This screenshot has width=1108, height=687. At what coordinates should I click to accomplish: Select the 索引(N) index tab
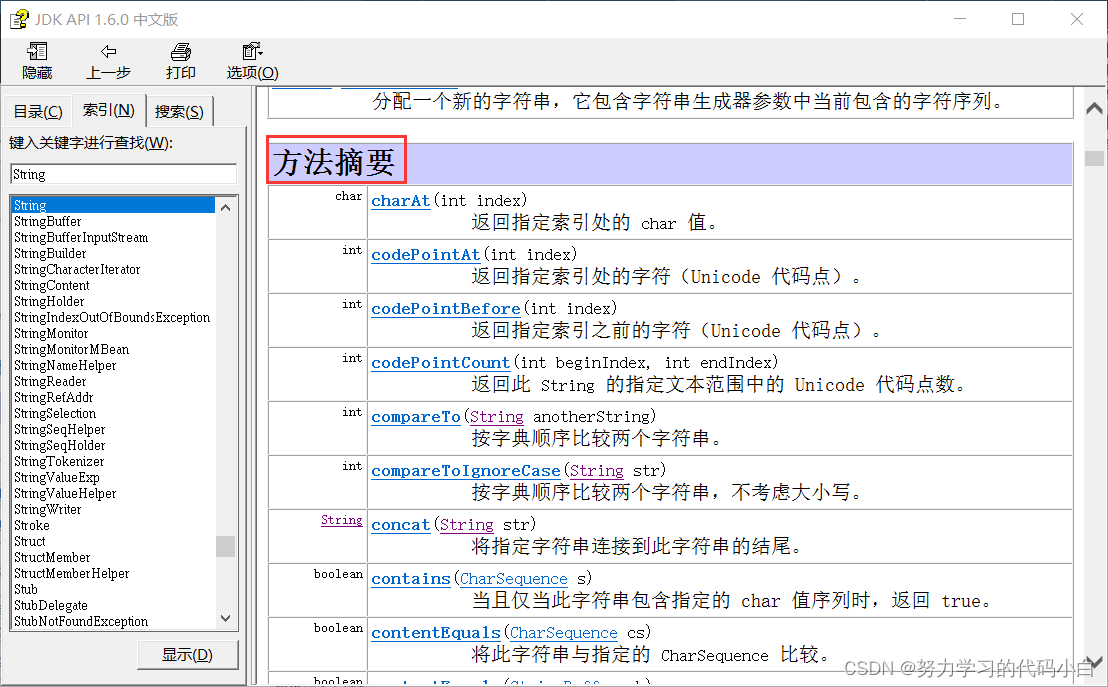(109, 110)
